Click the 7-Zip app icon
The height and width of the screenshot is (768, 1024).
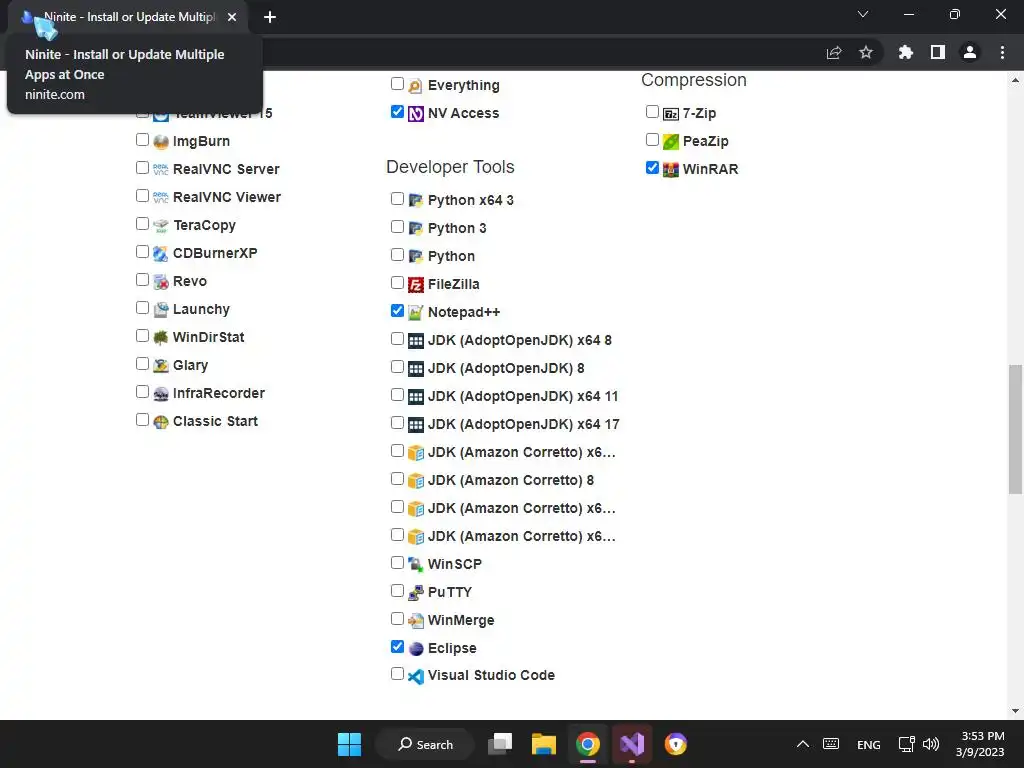tap(671, 114)
